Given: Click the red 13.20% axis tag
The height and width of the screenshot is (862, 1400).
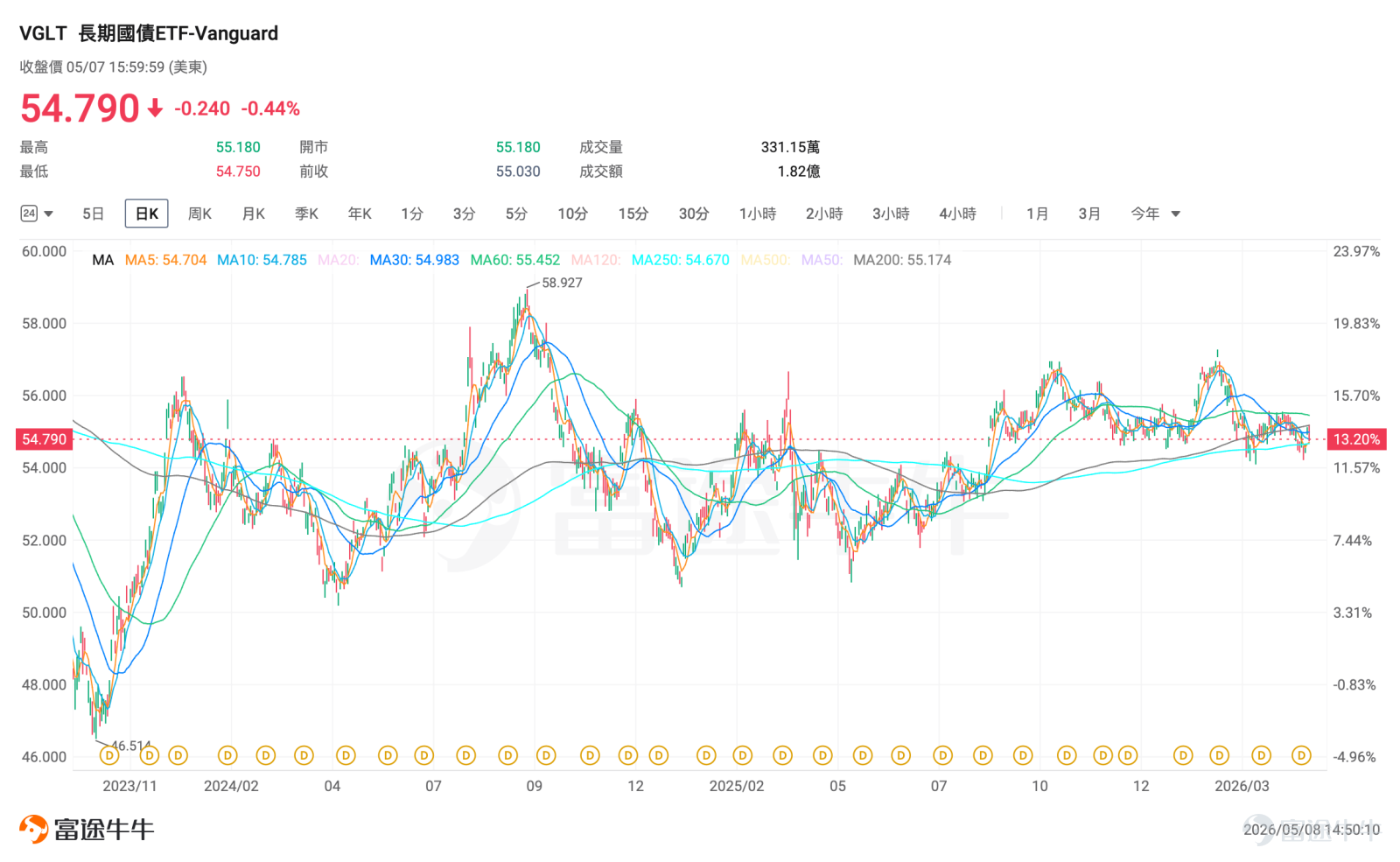Looking at the screenshot, I should pyautogui.click(x=1355, y=439).
